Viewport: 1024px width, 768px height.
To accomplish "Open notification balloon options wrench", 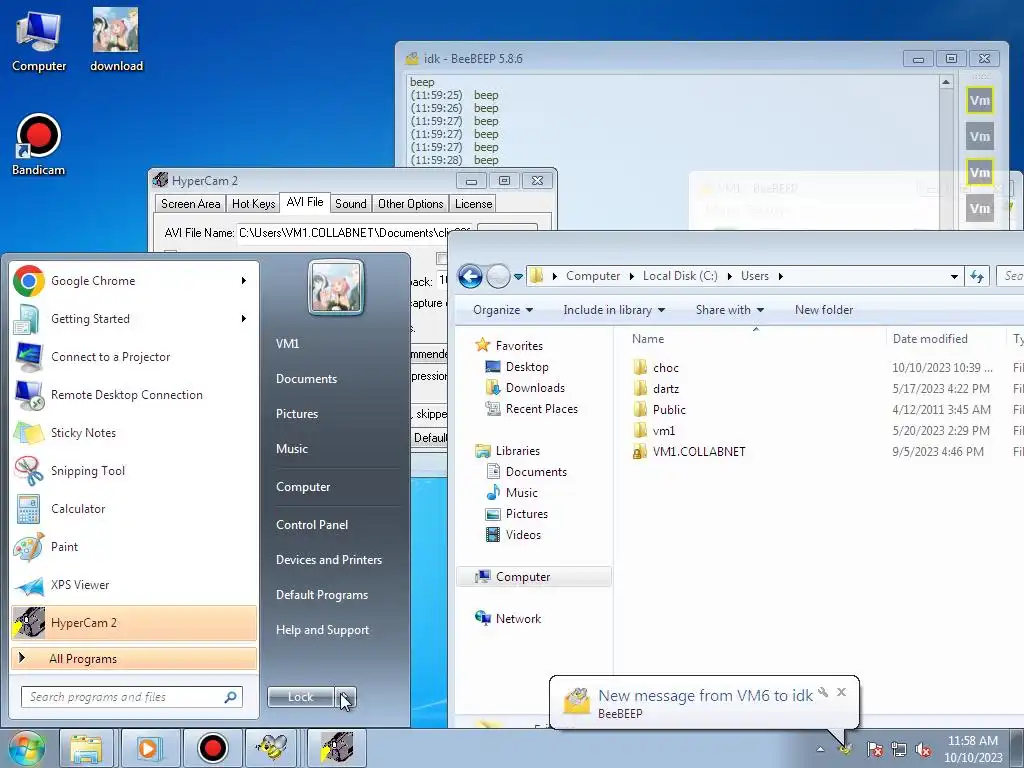I will click(824, 692).
